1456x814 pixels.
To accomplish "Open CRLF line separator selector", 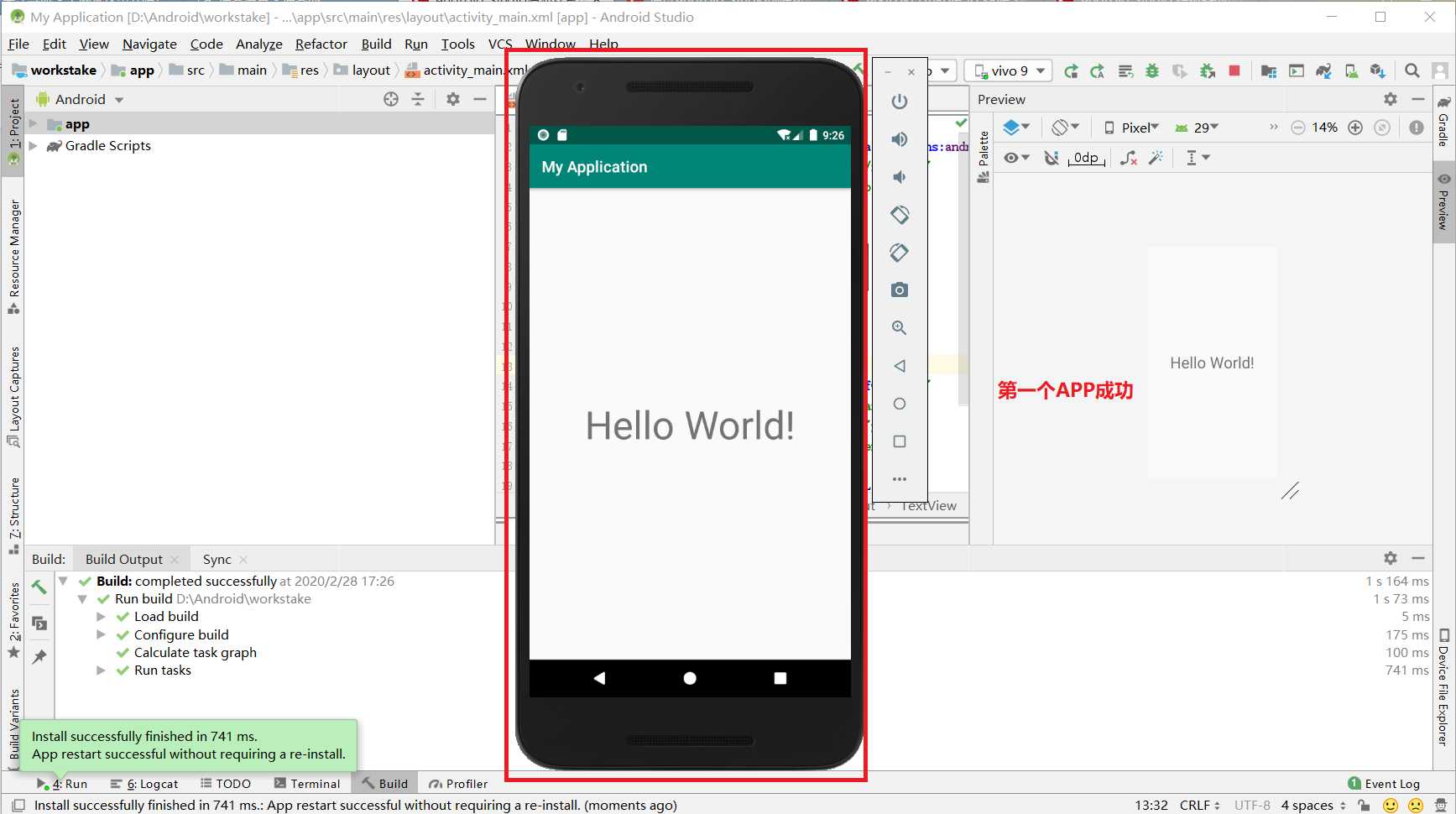I will tap(1199, 806).
